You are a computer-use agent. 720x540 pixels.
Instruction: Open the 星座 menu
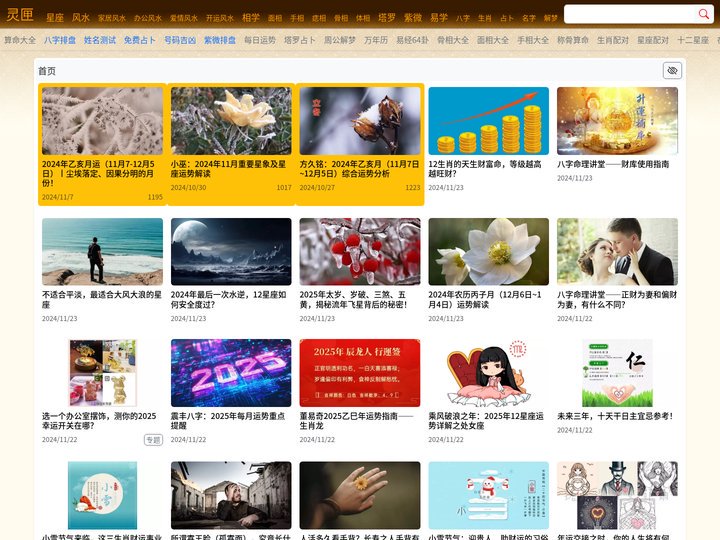click(x=55, y=18)
